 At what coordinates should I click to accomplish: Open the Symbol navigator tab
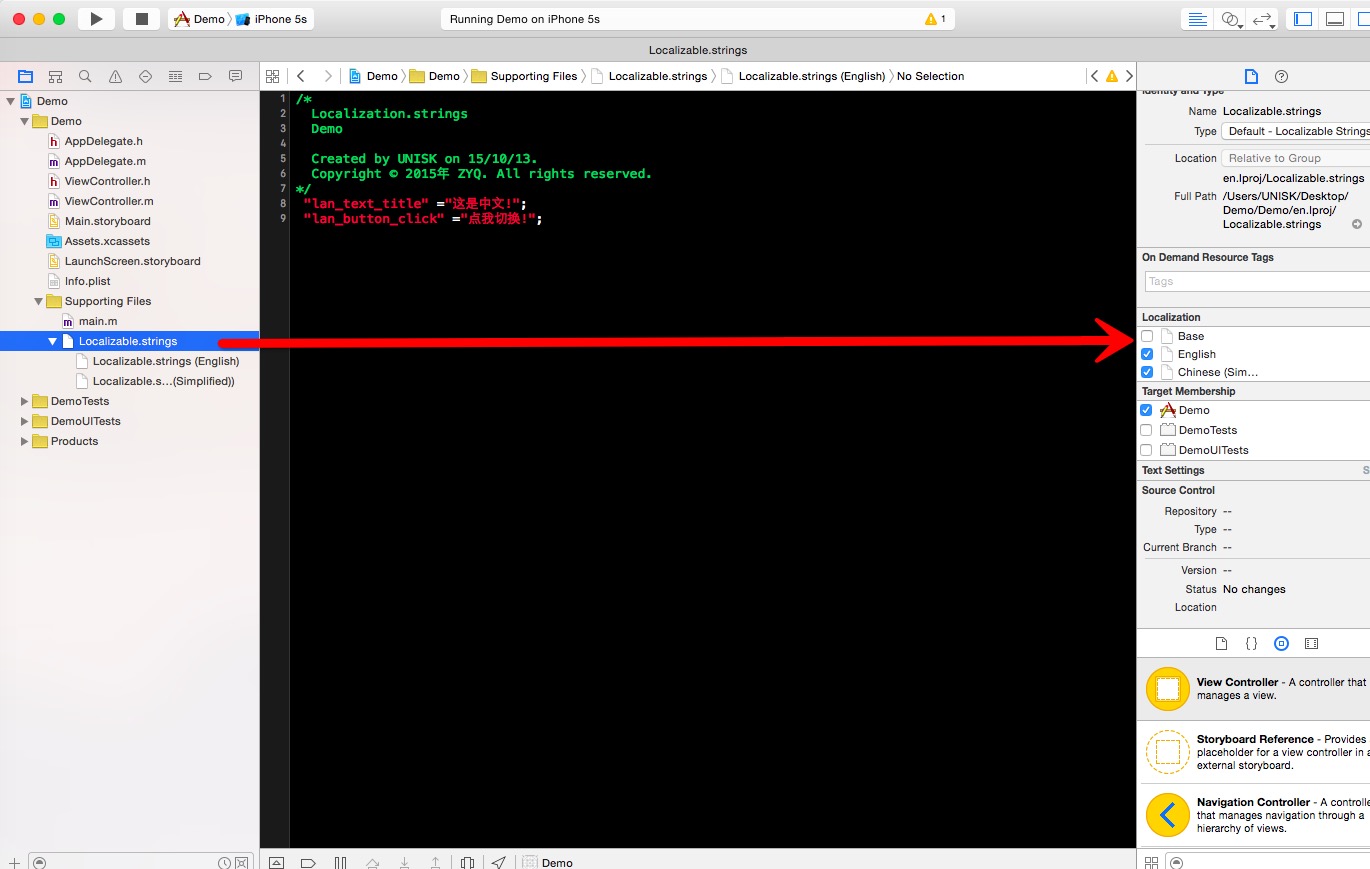55,76
